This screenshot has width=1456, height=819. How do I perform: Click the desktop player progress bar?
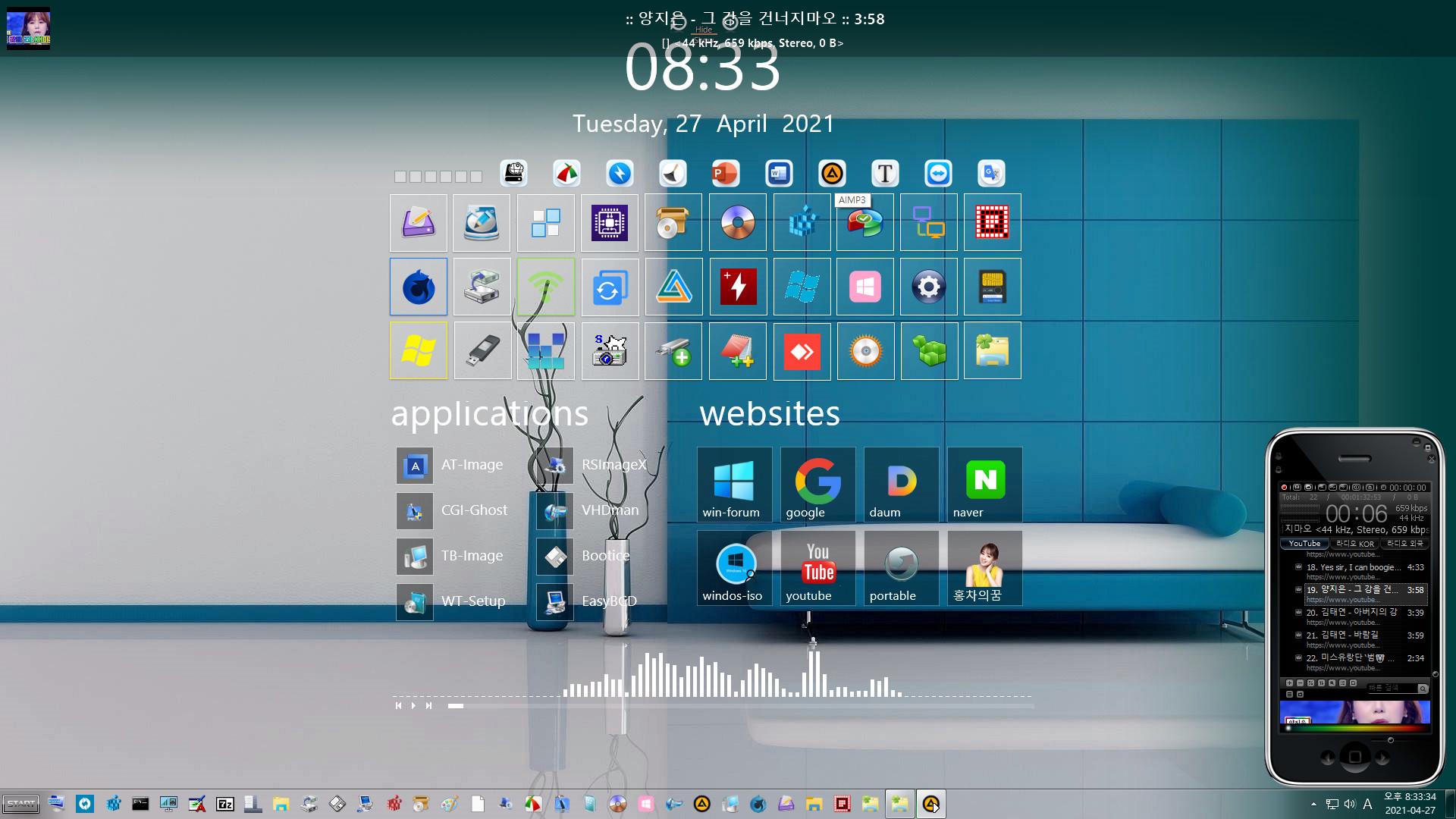pos(741,706)
